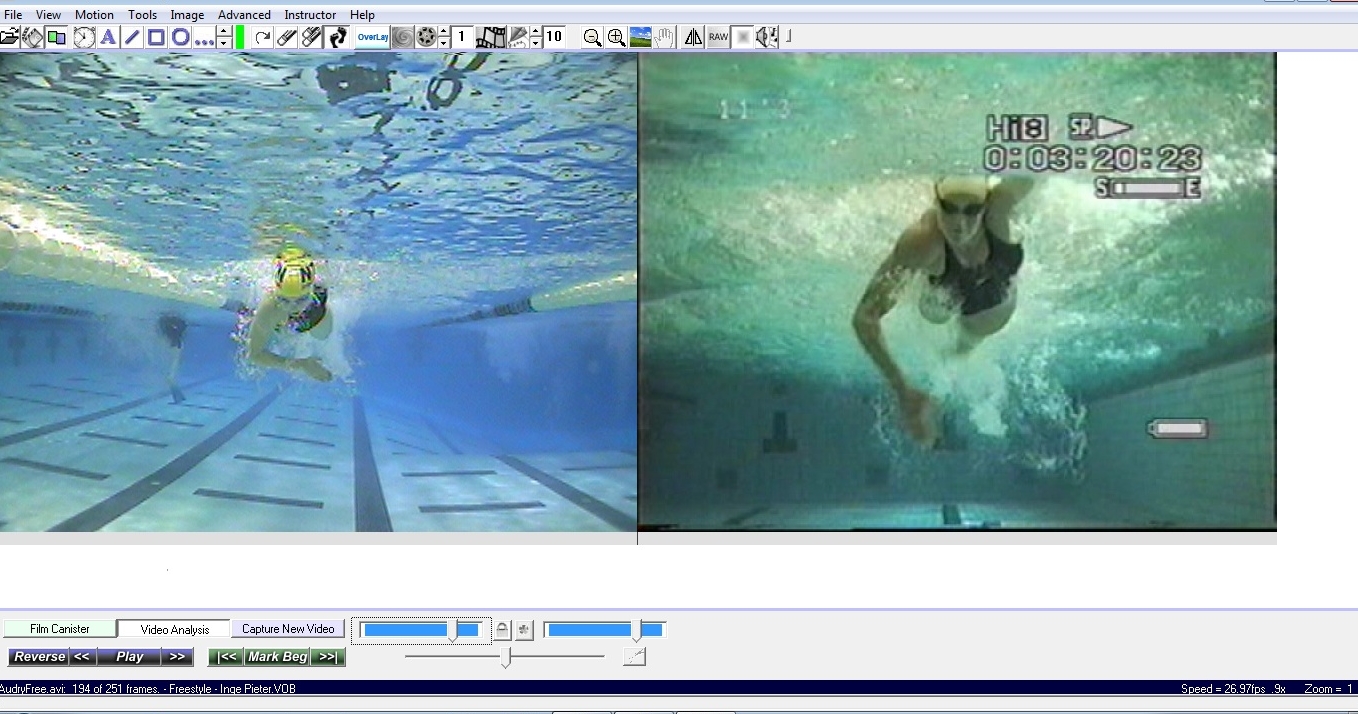Click the Mark Beg button
The height and width of the screenshot is (714, 1358).
[277, 657]
